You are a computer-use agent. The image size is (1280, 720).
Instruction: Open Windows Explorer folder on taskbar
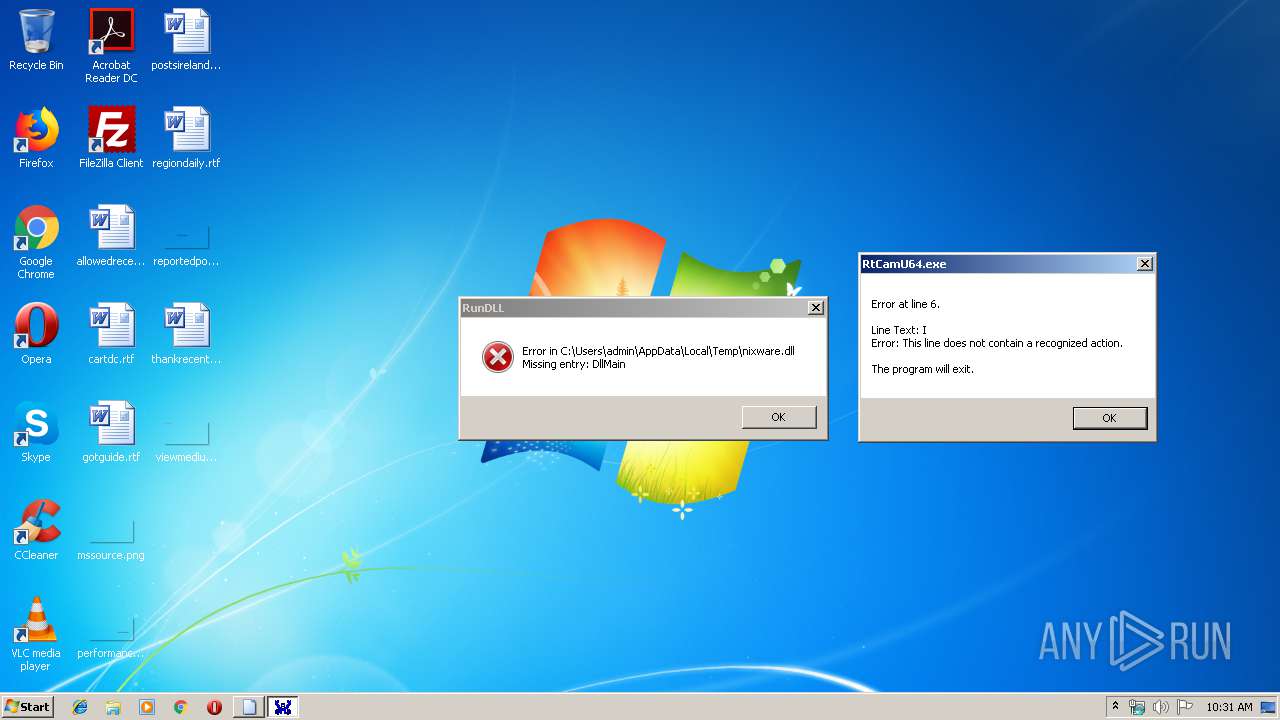pos(113,707)
